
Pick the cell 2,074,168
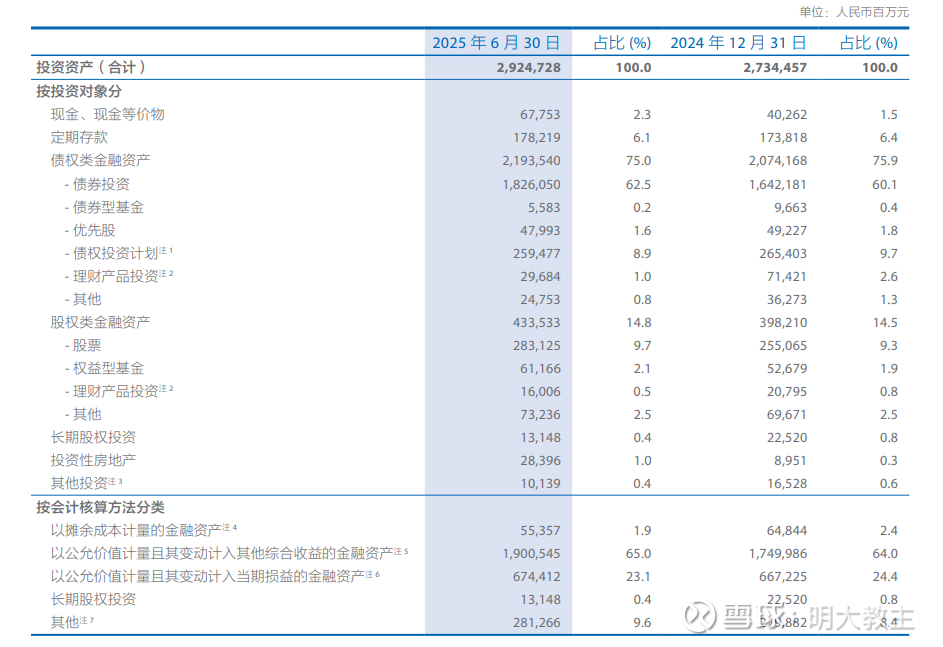[778, 161]
